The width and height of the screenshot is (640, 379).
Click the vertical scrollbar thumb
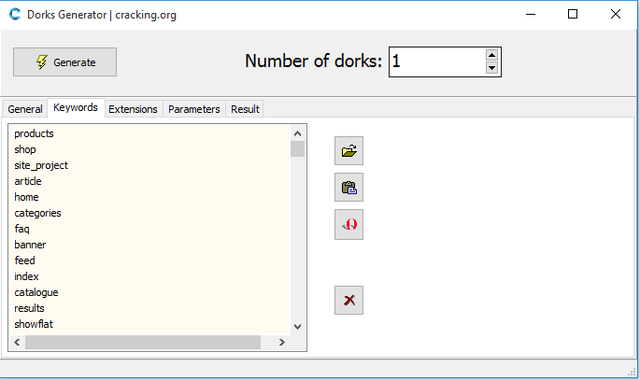tap(298, 149)
